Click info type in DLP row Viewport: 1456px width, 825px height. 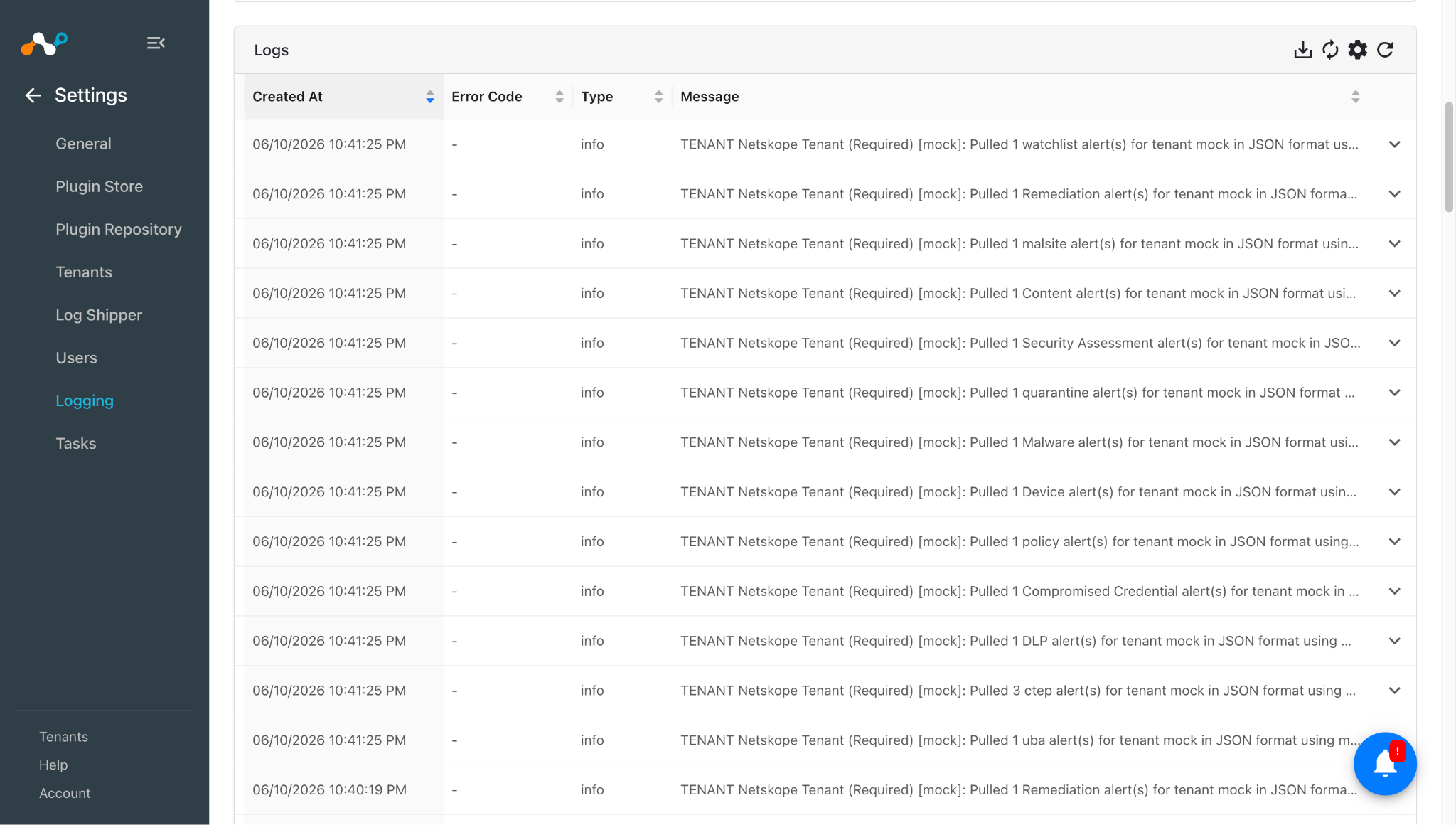[x=592, y=641]
